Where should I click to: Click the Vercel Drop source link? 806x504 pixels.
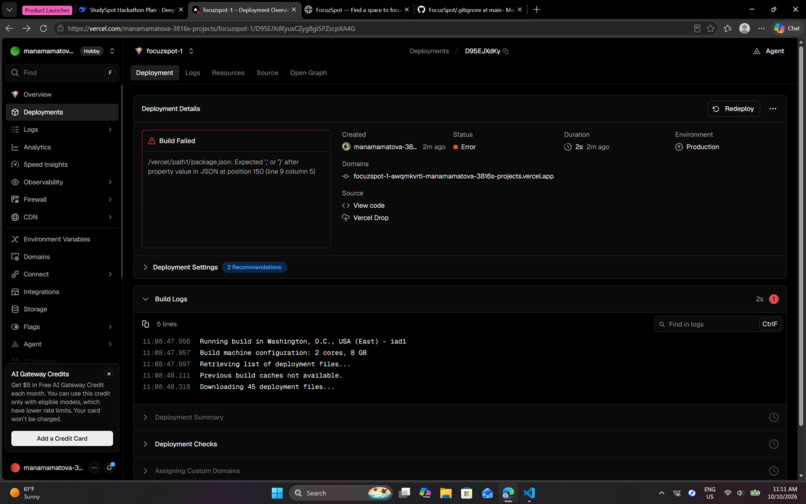371,218
